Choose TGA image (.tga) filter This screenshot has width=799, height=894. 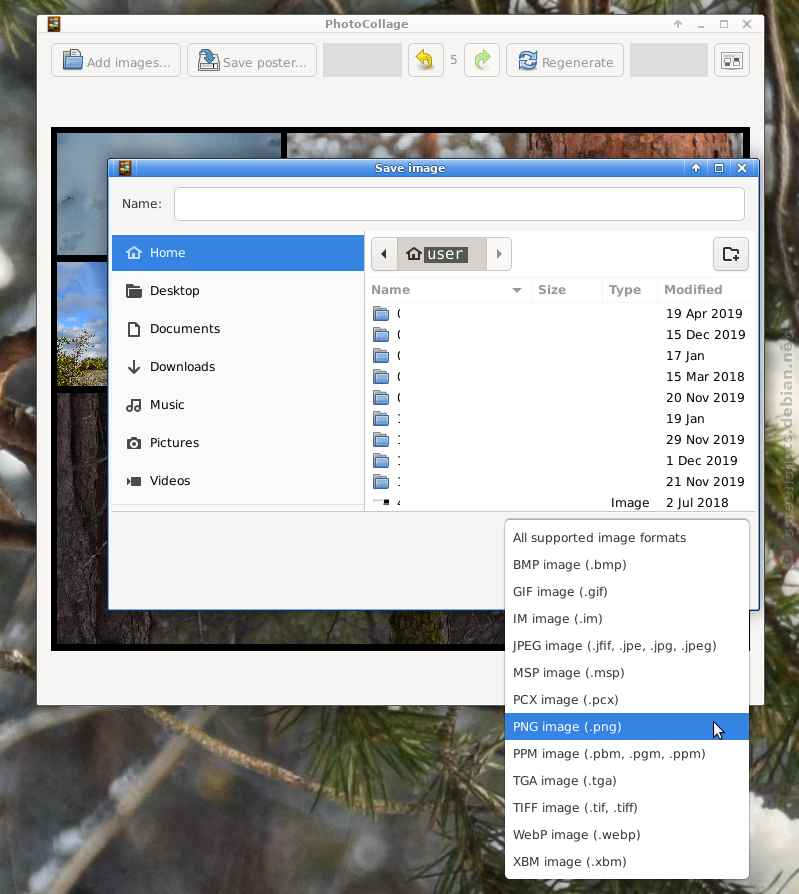[x=627, y=781]
